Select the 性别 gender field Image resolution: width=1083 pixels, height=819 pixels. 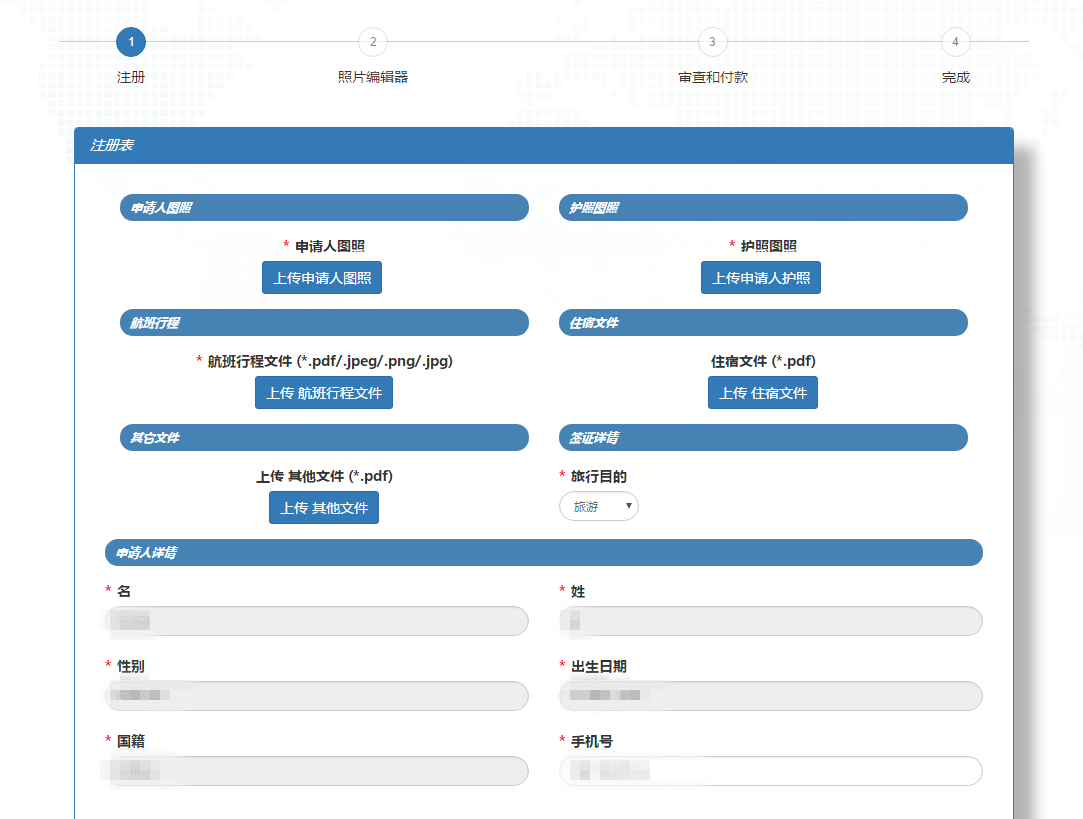(316, 696)
